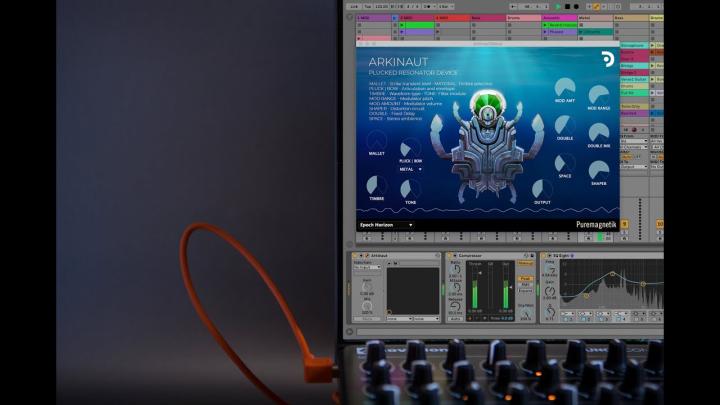Click the EQ Eight Gain knob
The width and height of the screenshot is (720, 405).
click(550, 291)
